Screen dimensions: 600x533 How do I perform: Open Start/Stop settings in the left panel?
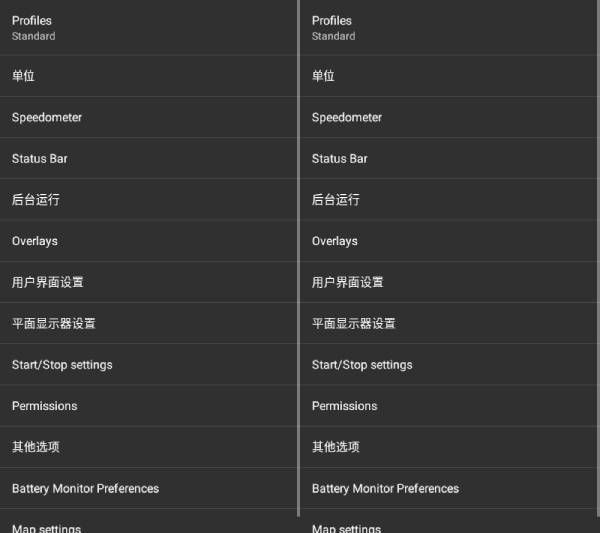pos(148,365)
